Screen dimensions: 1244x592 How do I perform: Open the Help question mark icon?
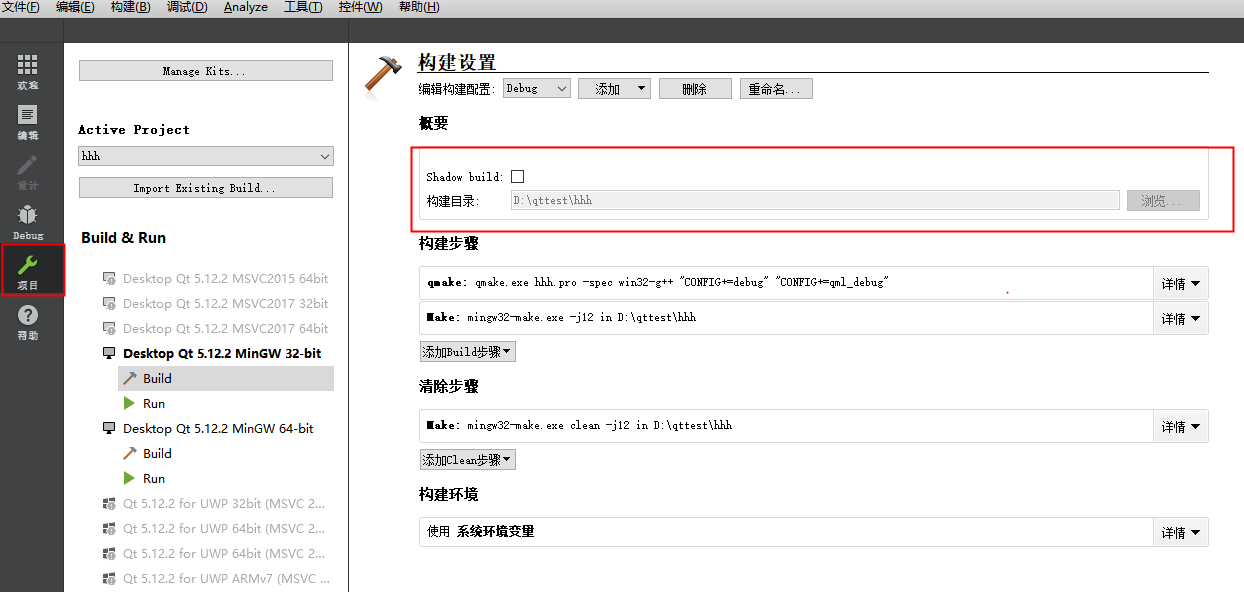point(28,315)
